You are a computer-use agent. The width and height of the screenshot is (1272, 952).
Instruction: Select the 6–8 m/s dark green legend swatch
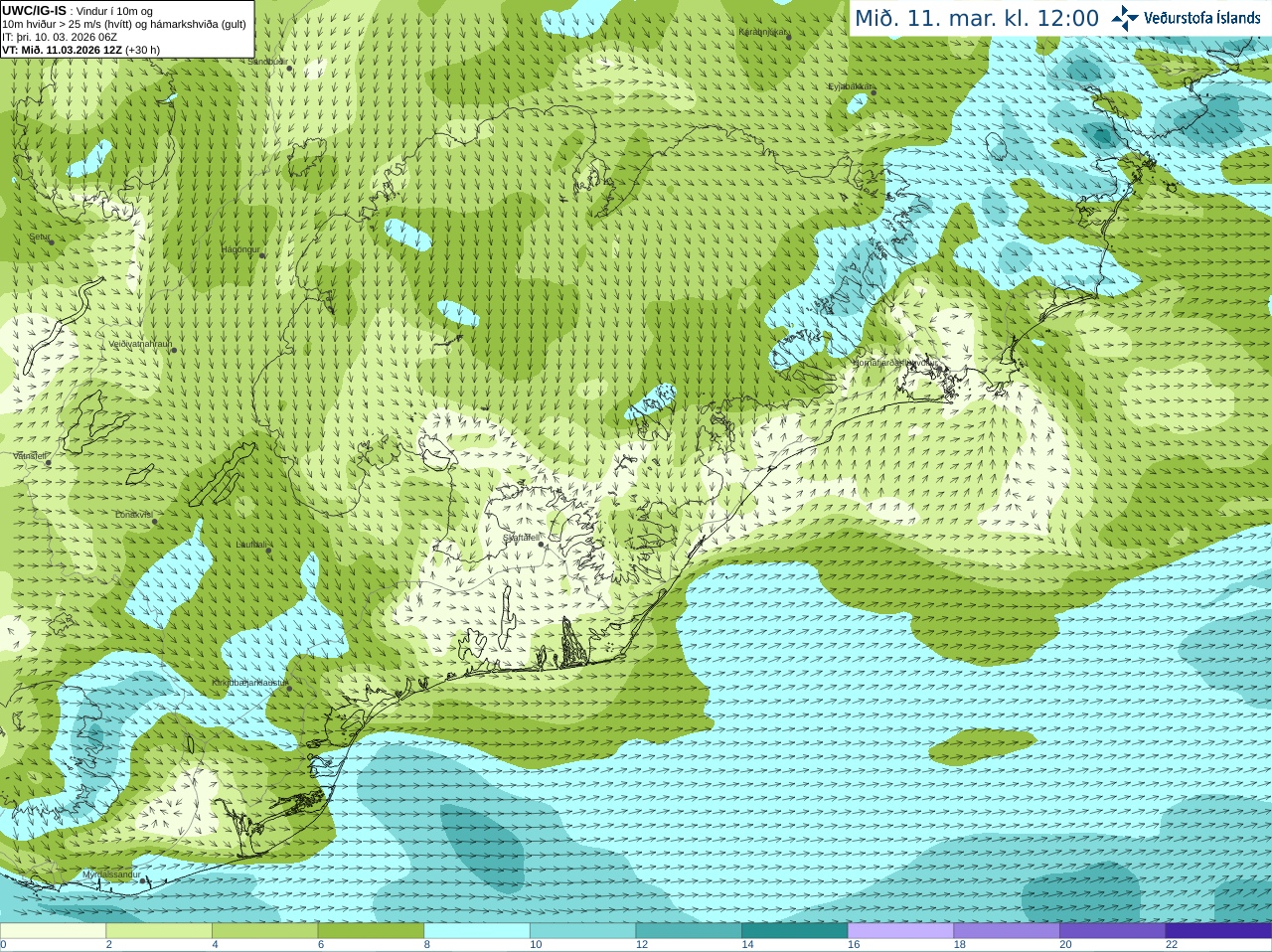click(x=371, y=931)
